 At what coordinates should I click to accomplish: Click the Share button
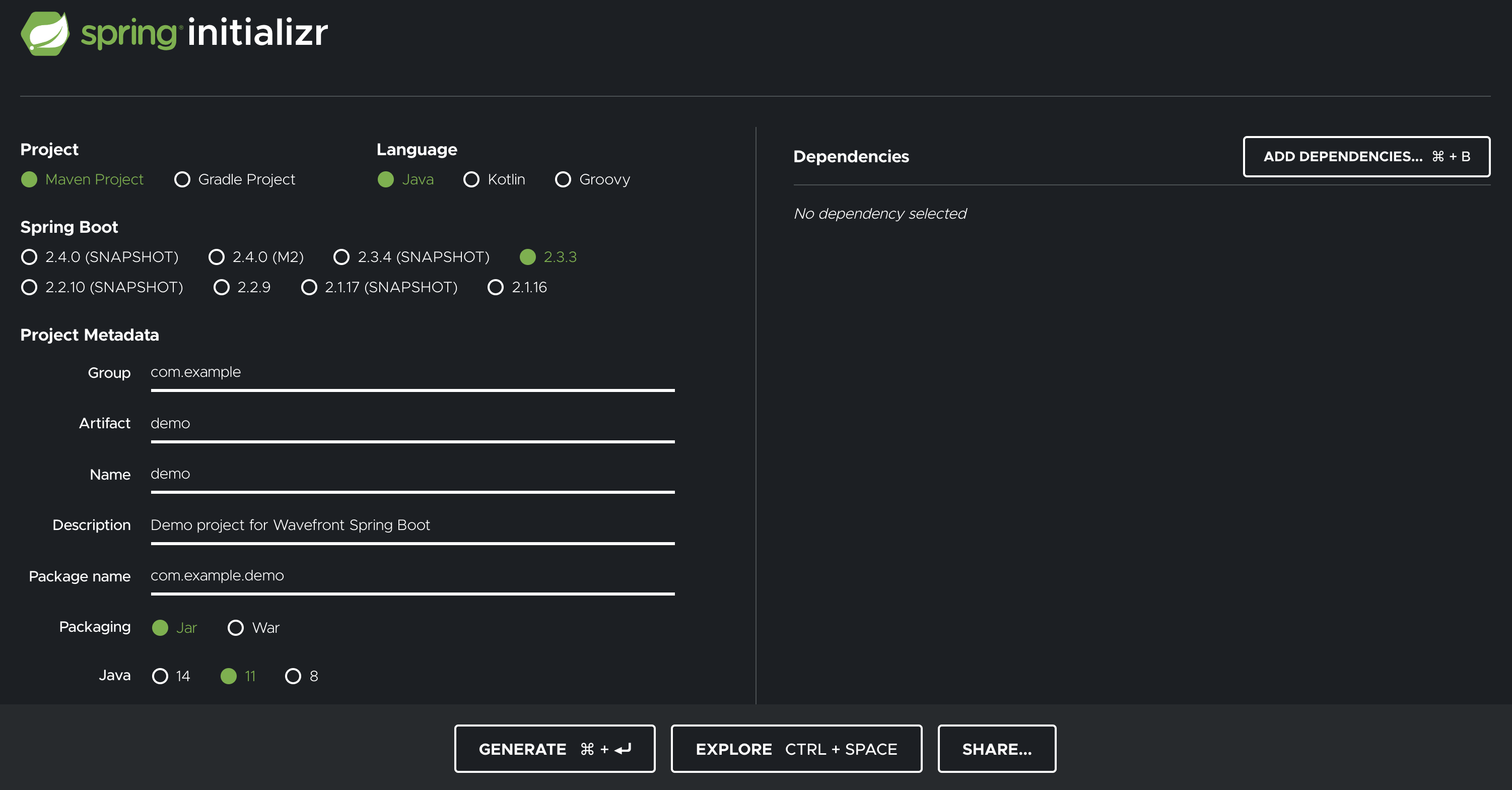(997, 749)
